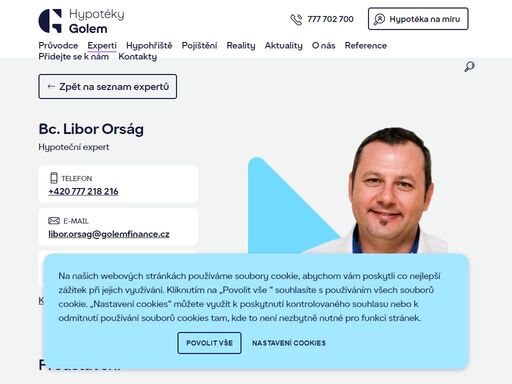Viewport: 512px width, 384px height.
Task: Open the Hypotéka na míru button
Action: click(x=418, y=19)
